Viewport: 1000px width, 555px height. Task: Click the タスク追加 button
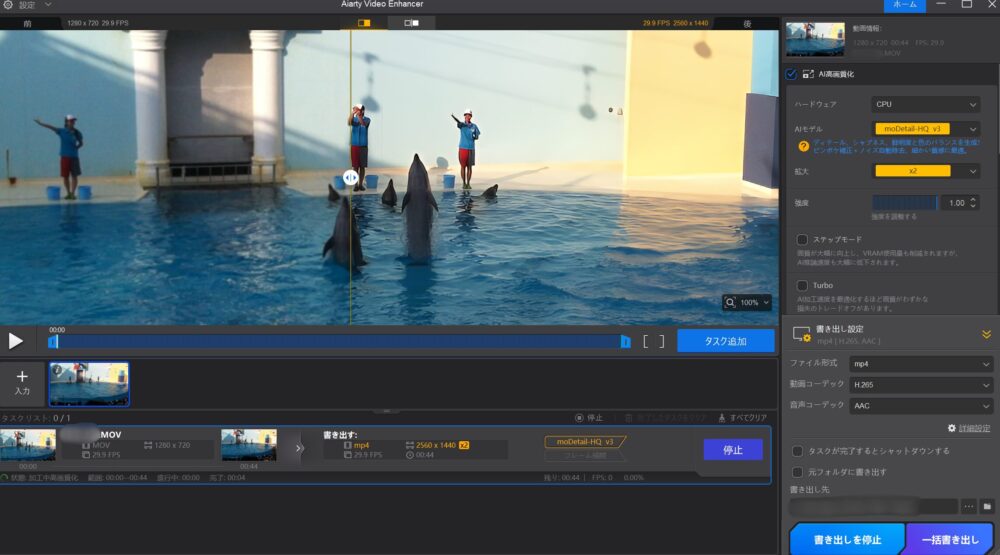(x=725, y=341)
